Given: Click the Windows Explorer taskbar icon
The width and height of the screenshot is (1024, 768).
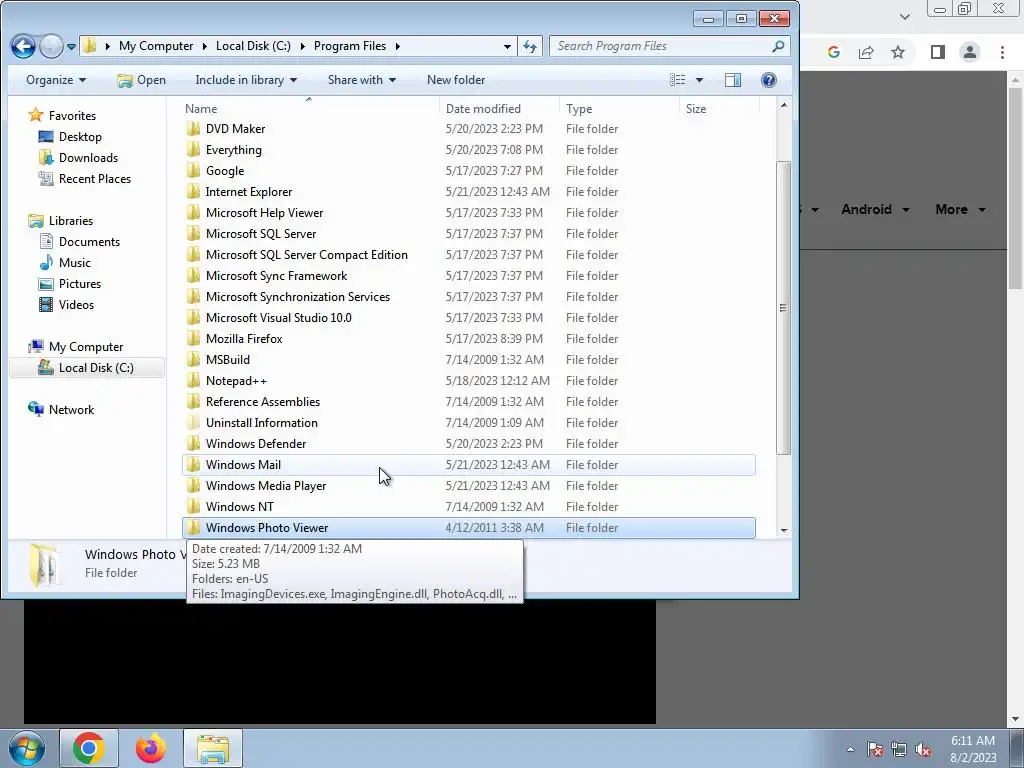Looking at the screenshot, I should tap(213, 748).
